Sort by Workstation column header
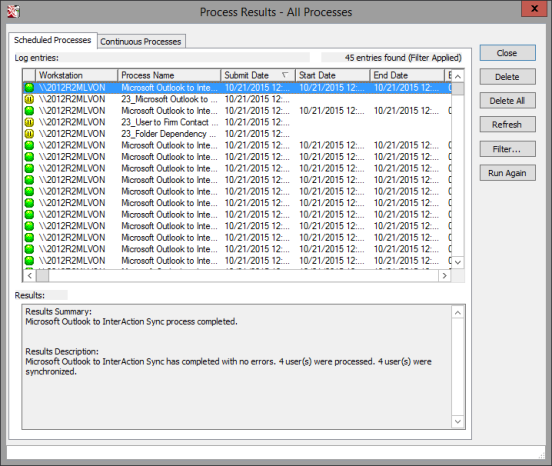Screen dimensions: 552x466 coord(76,75)
